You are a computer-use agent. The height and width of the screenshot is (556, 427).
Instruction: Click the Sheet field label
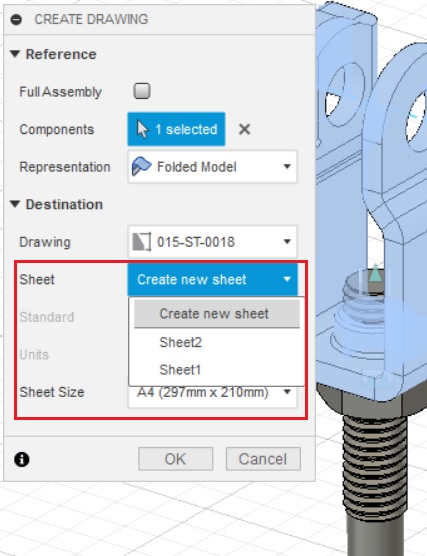pos(37,279)
